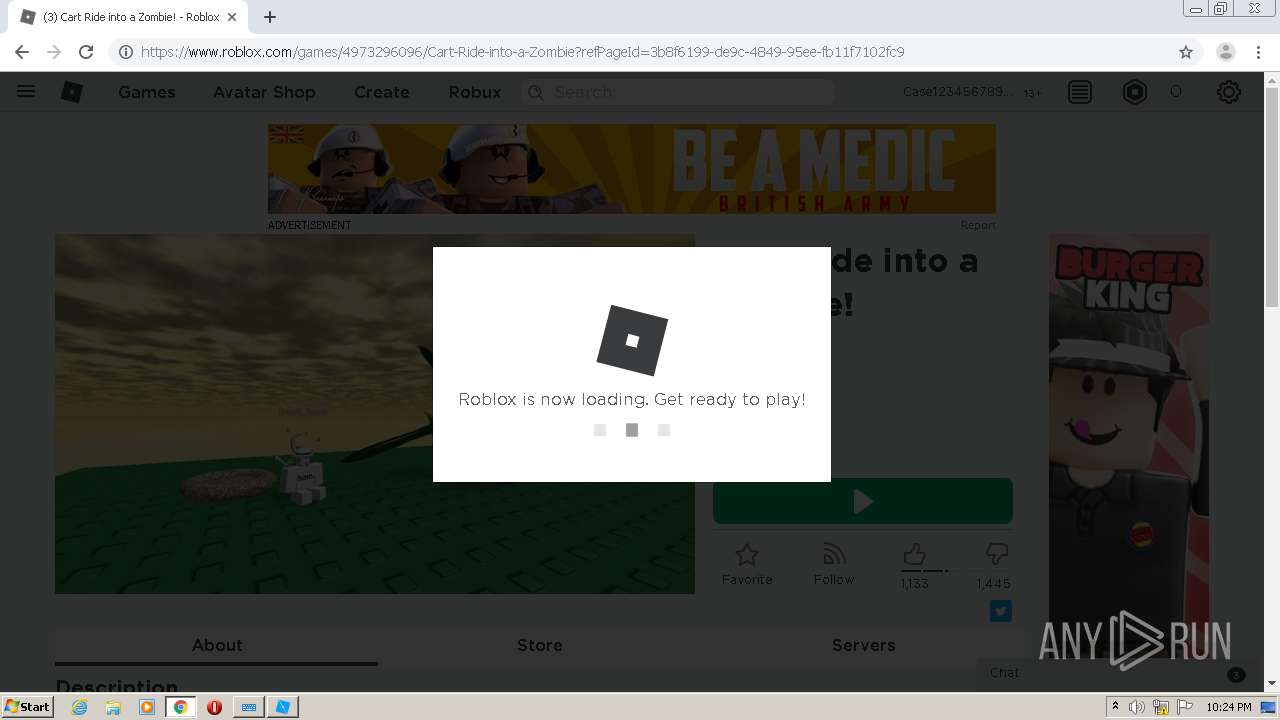Click the browser address bar URL
The height and width of the screenshot is (720, 1280).
point(522,52)
